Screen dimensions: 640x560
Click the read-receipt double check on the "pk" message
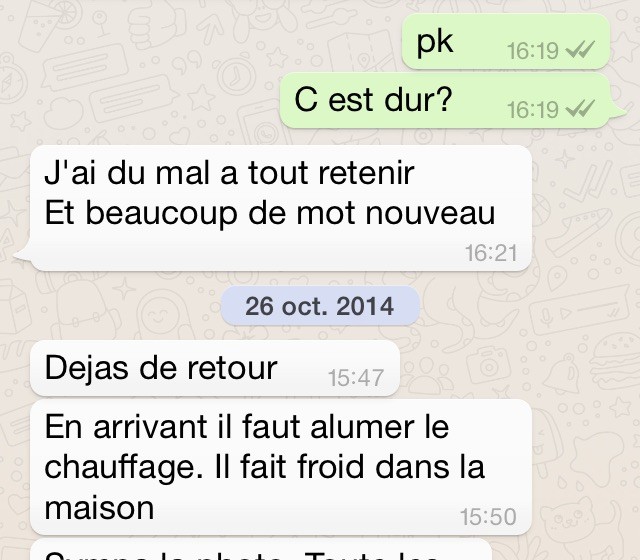[580, 50]
